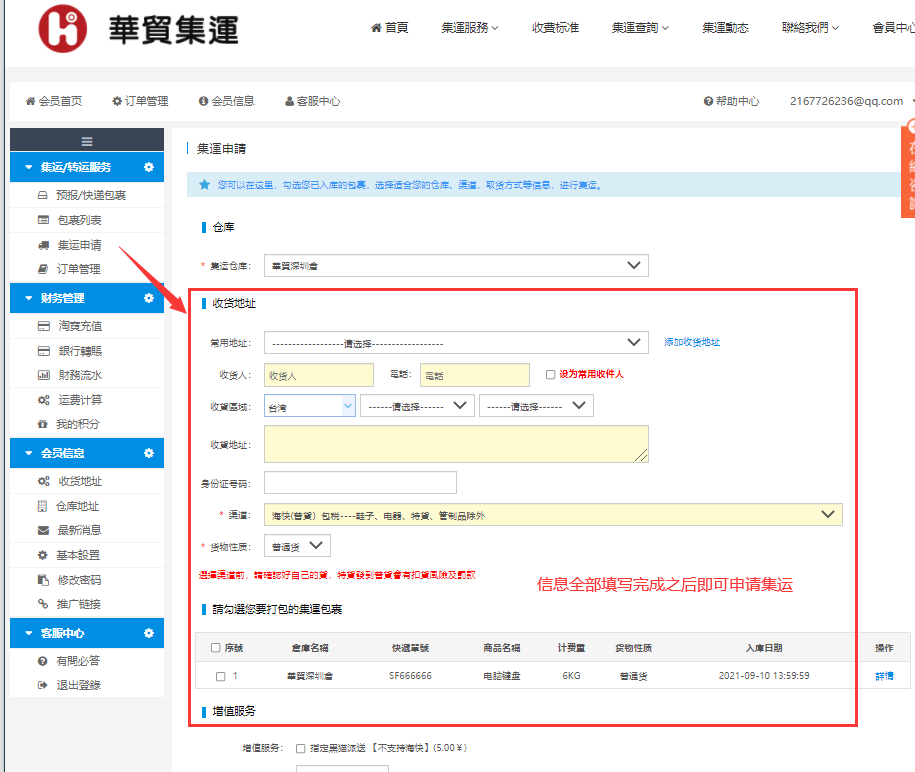The width and height of the screenshot is (915, 772).
Task: Click the hamburger menu icon atop sidebar
Action: click(x=87, y=141)
